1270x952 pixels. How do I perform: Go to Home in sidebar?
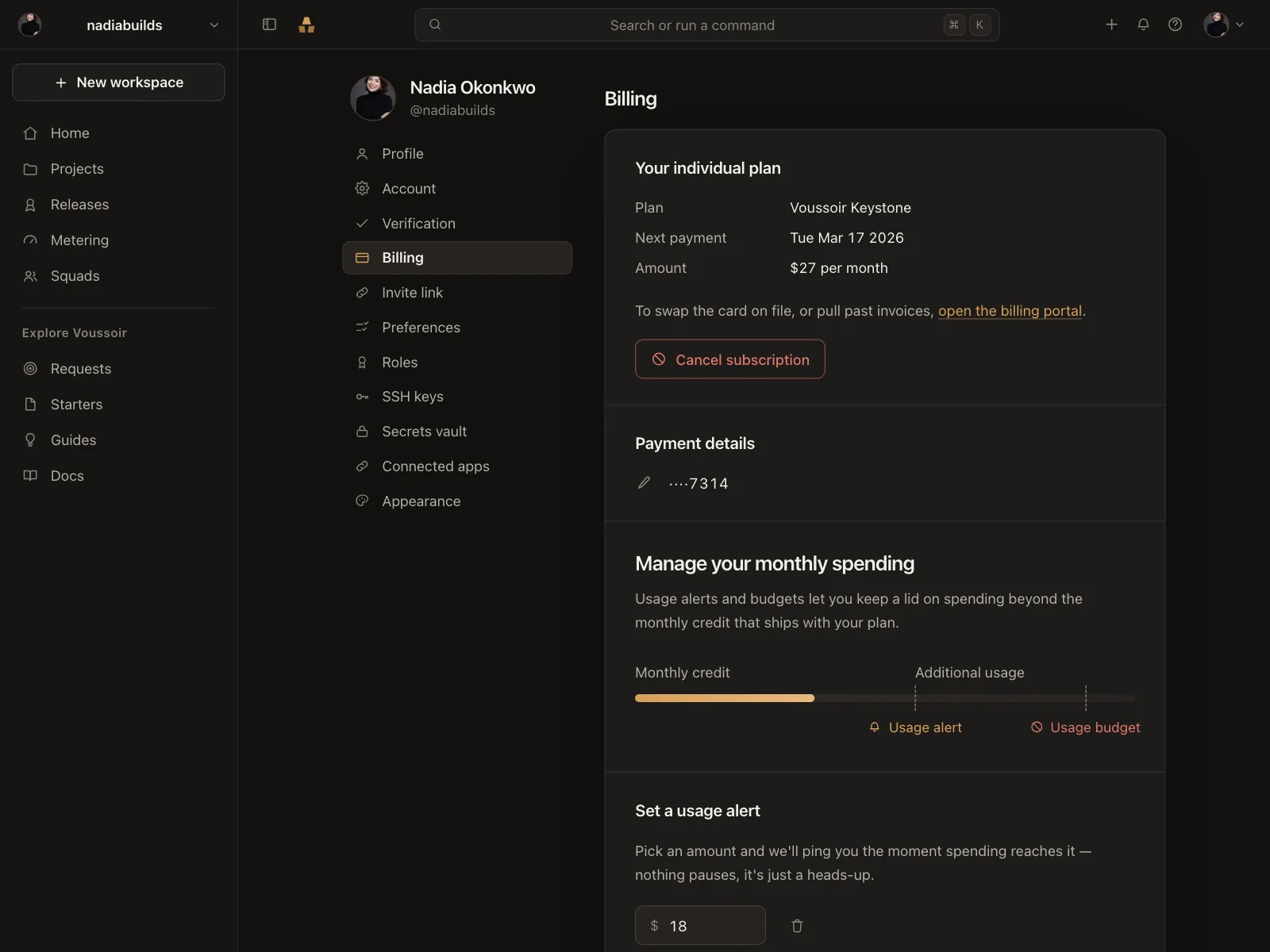pyautogui.click(x=118, y=133)
